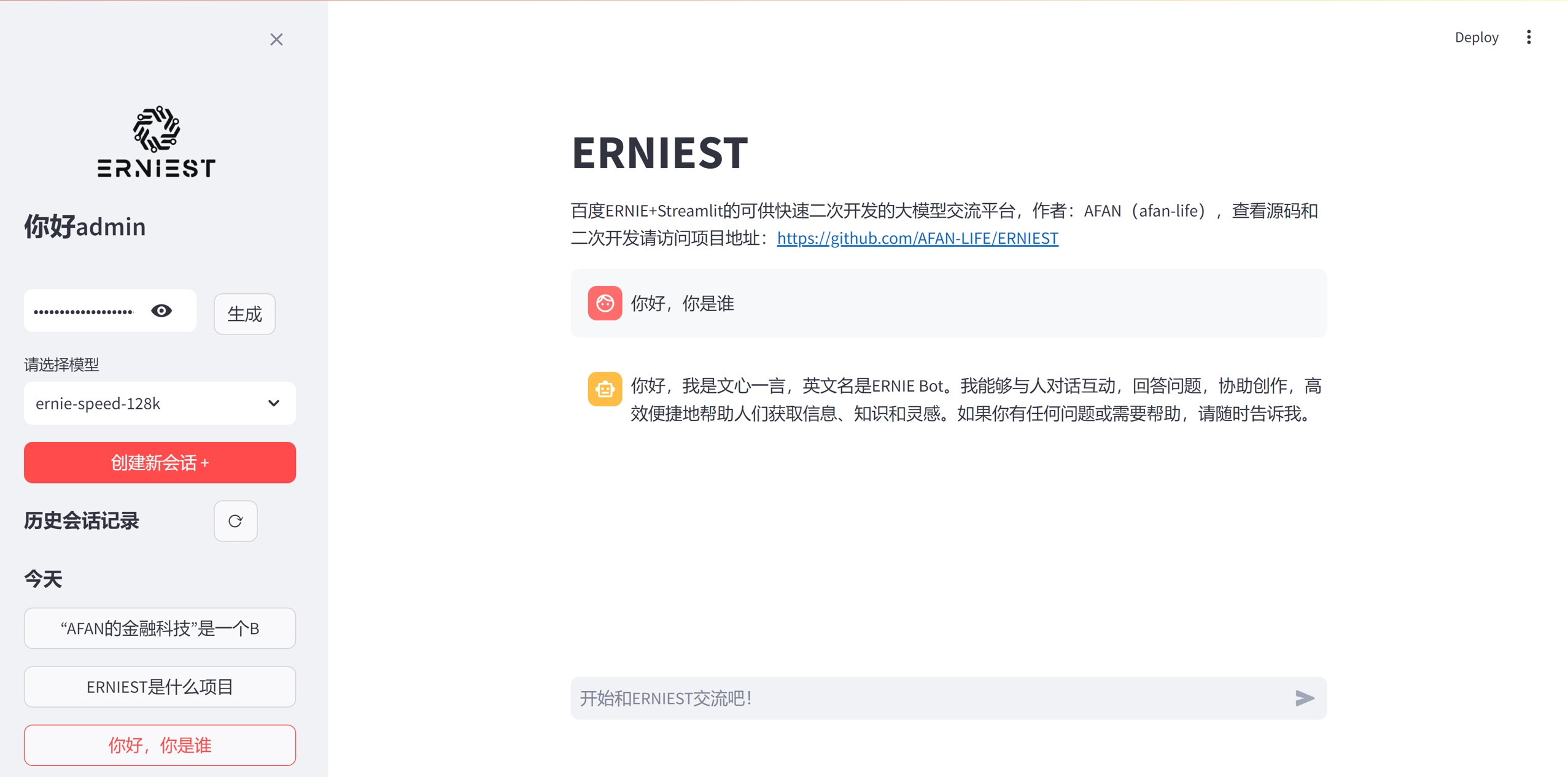Click the red user avatar icon

(605, 303)
